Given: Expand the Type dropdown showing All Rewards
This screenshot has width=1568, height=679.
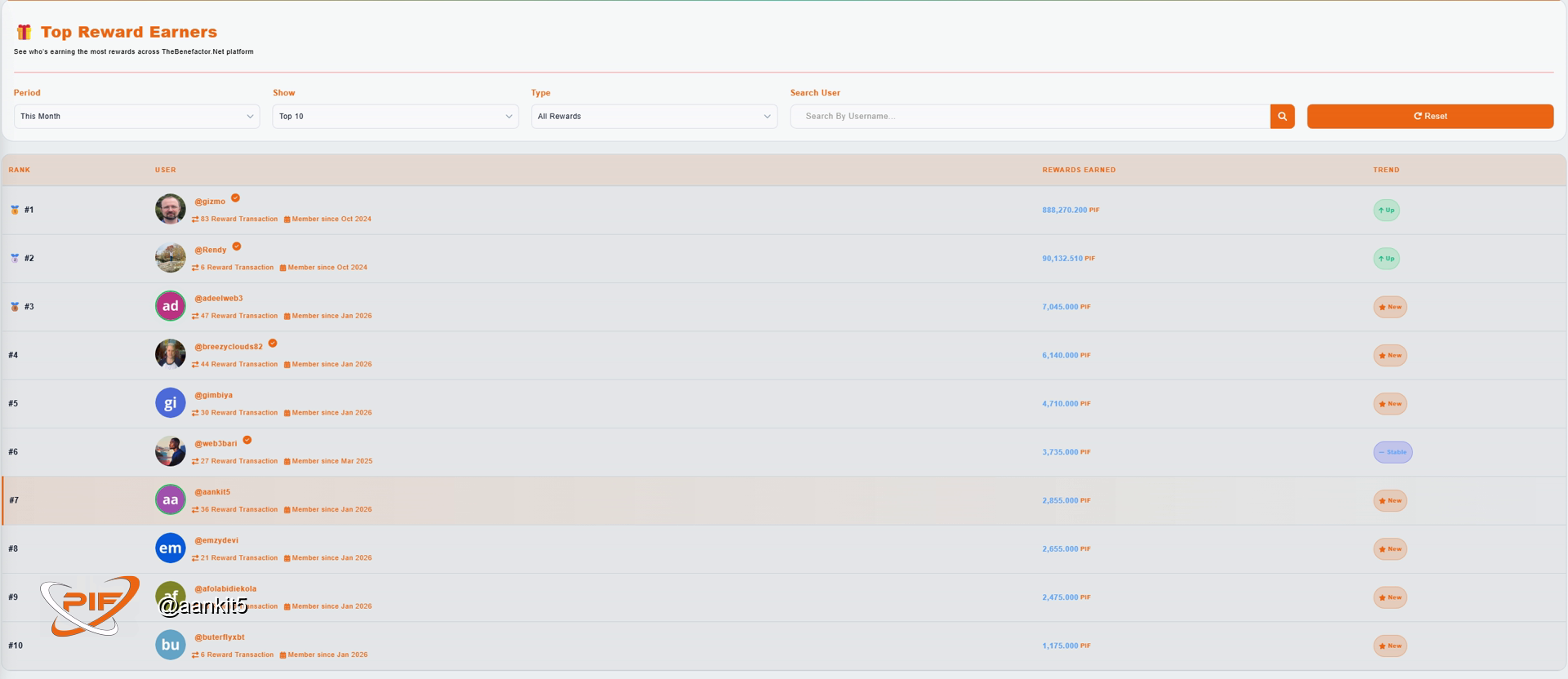Looking at the screenshot, I should (x=654, y=116).
